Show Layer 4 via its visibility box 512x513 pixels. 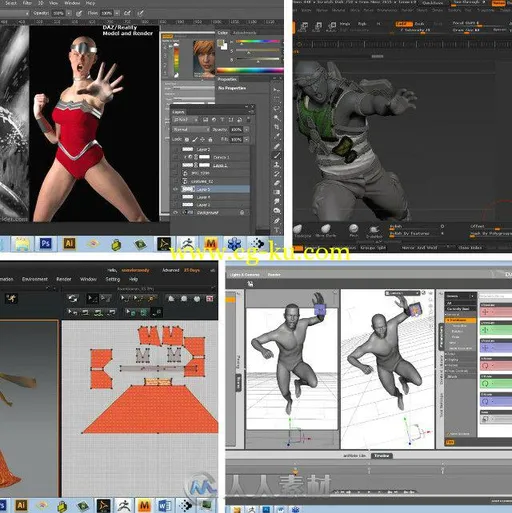(x=175, y=197)
